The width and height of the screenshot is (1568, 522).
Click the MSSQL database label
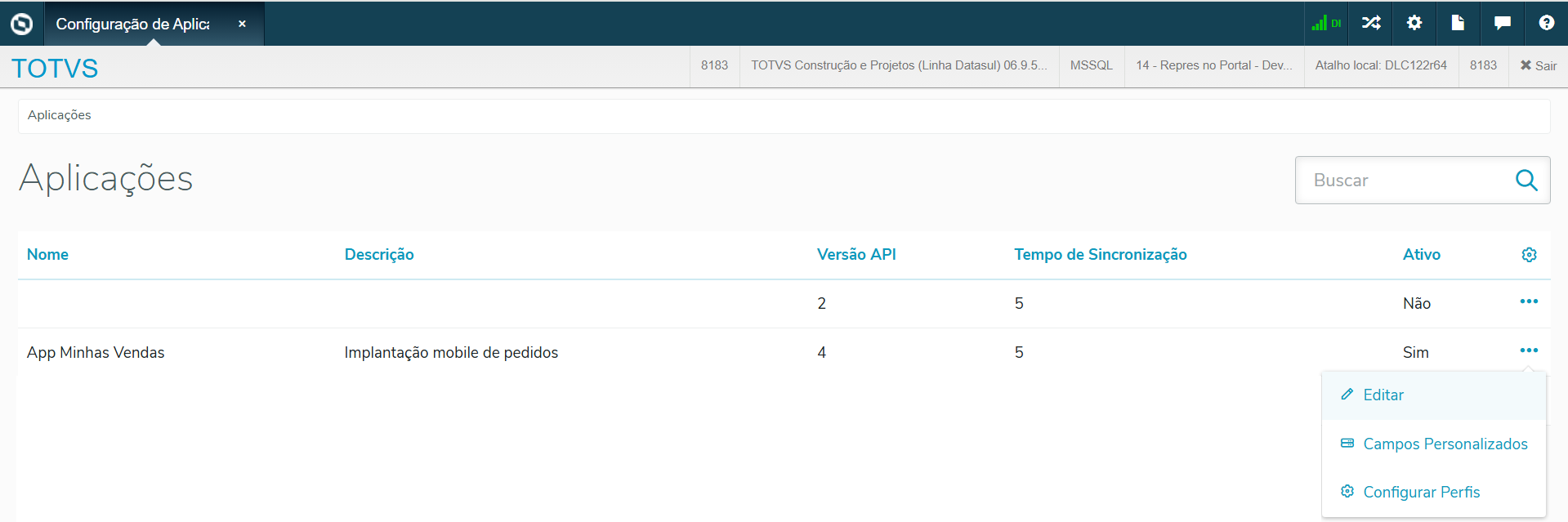(1092, 65)
